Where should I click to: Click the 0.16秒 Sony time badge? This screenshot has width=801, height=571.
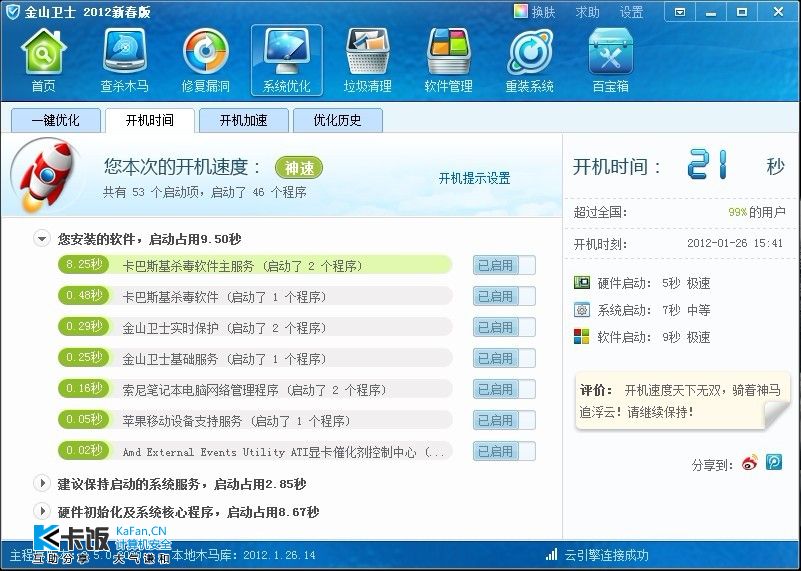pyautogui.click(x=84, y=389)
